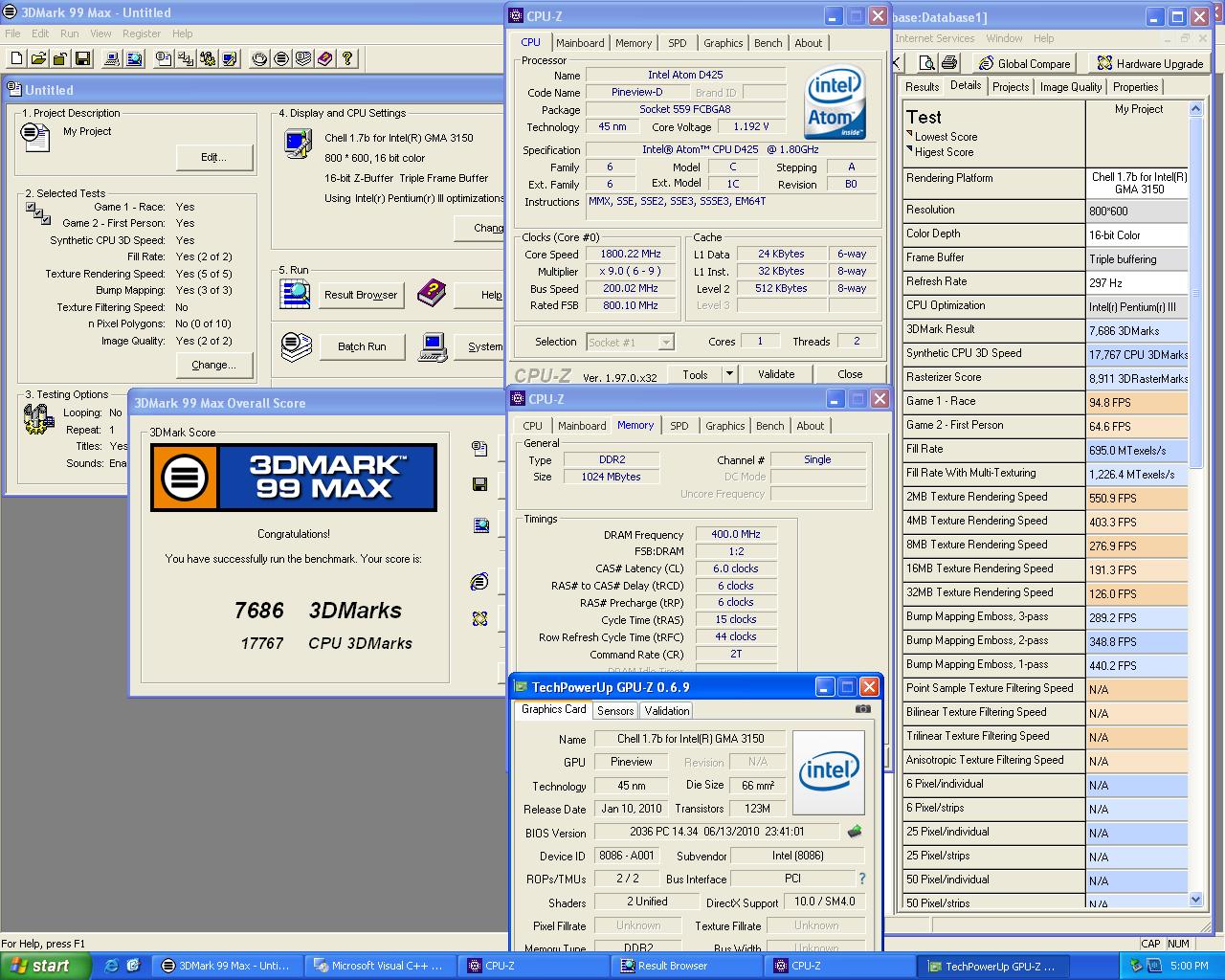This screenshot has height=980, width=1225.
Task: Click the Result Browser icon in score dialog
Action: click(480, 525)
